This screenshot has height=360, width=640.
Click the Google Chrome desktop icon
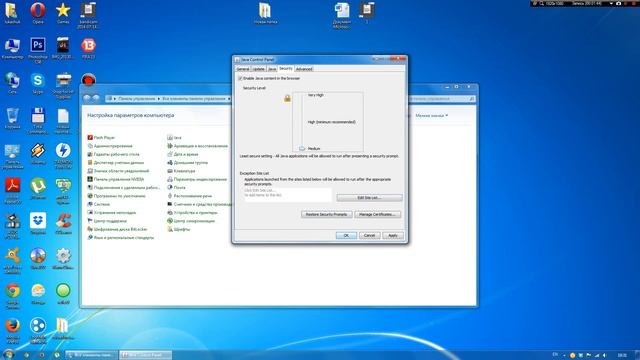click(12, 291)
